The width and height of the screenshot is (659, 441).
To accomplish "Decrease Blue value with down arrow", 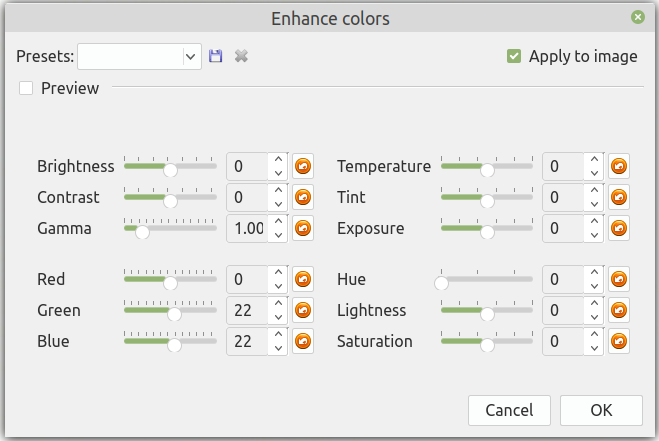I will [278, 348].
